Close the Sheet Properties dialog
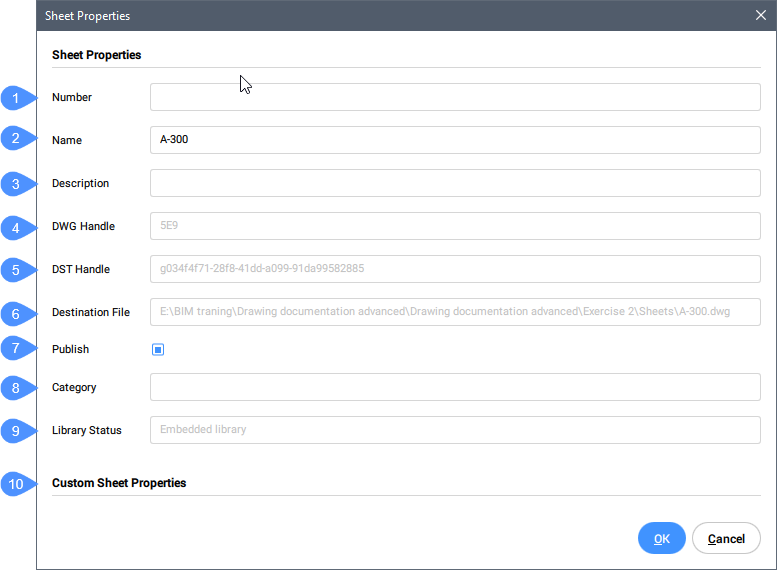 [761, 15]
